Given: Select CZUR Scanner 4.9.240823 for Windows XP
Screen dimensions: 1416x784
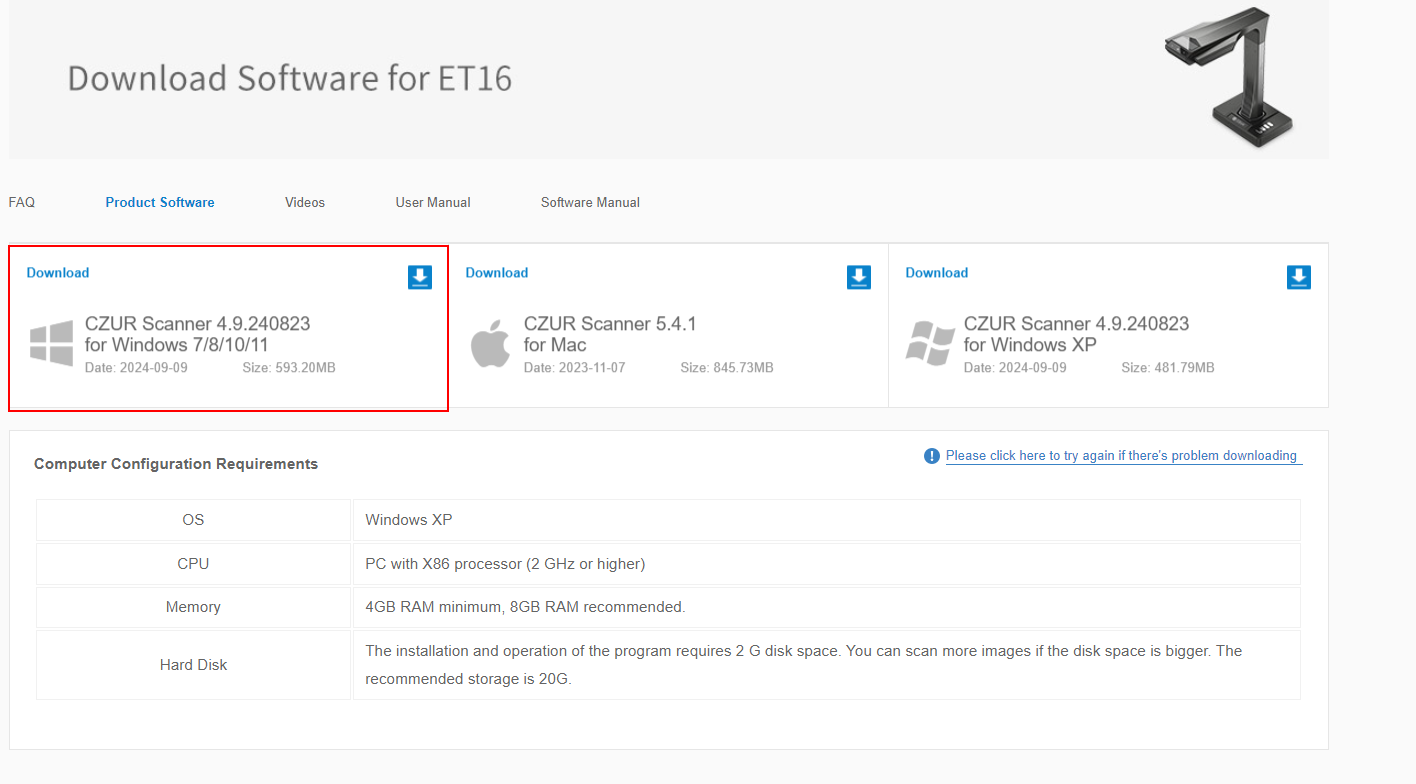Looking at the screenshot, I should point(1076,334).
